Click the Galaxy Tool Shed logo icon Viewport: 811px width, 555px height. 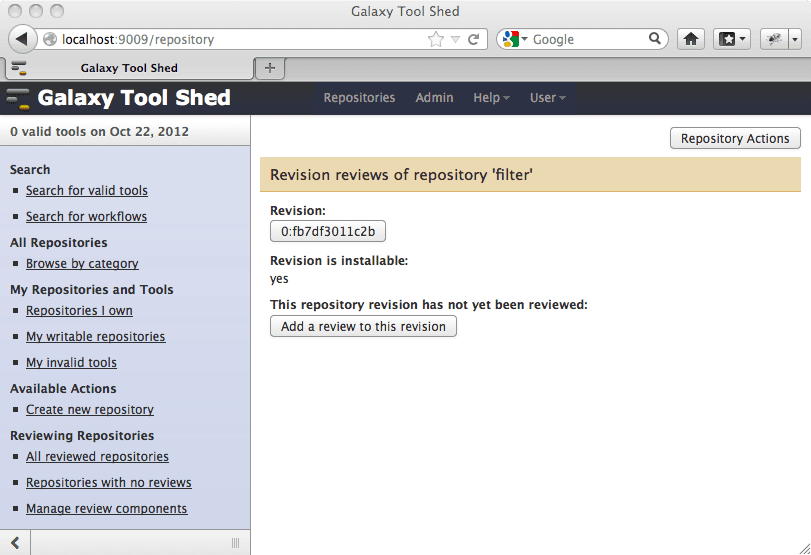click(18, 98)
